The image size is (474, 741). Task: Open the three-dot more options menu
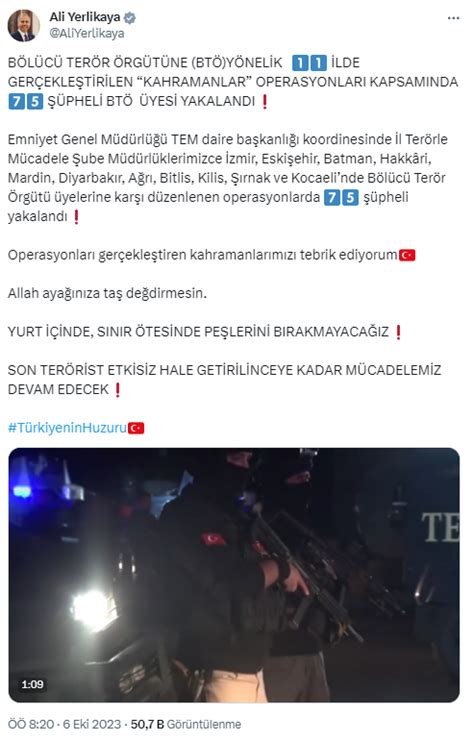pyautogui.click(x=453, y=18)
